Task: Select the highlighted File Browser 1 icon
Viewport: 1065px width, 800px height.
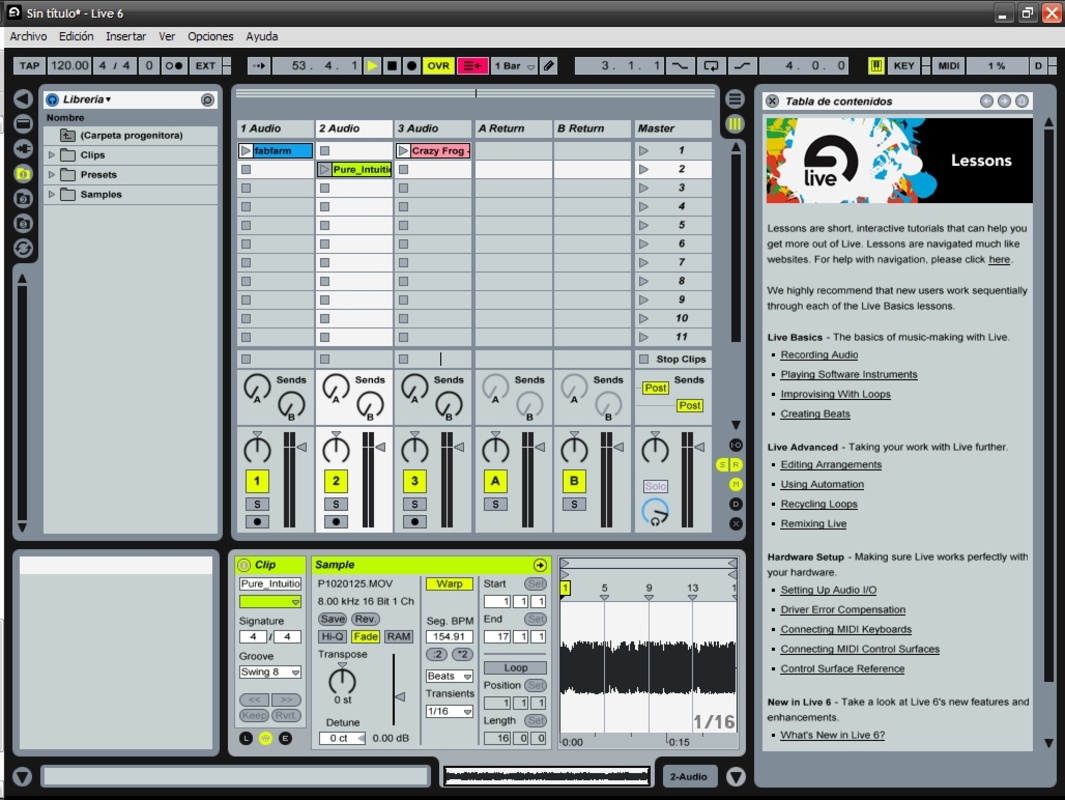Action: point(23,174)
